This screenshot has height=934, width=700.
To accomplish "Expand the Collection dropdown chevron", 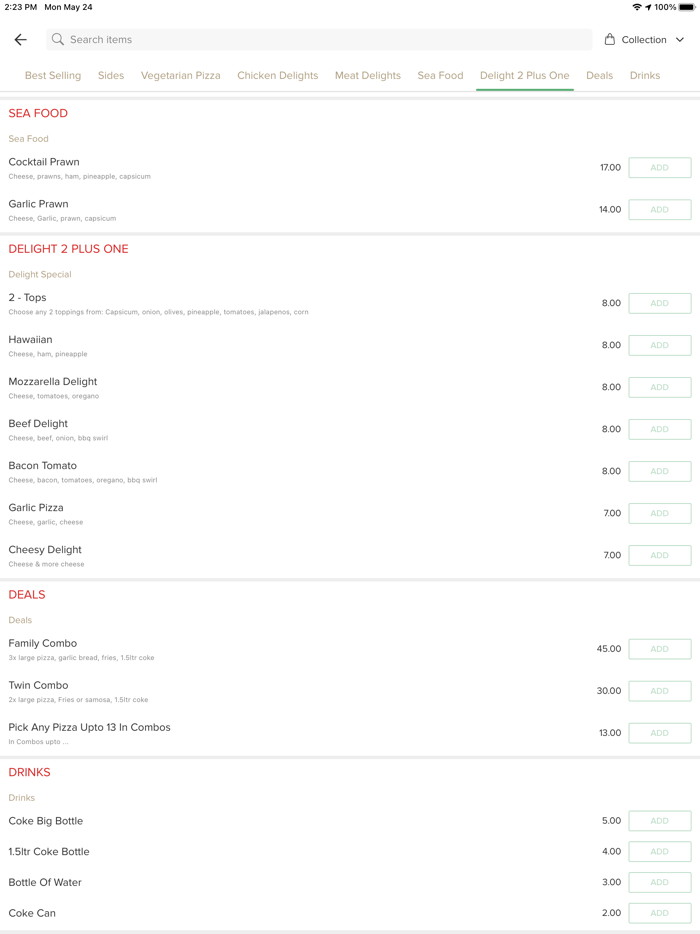I will coord(680,40).
